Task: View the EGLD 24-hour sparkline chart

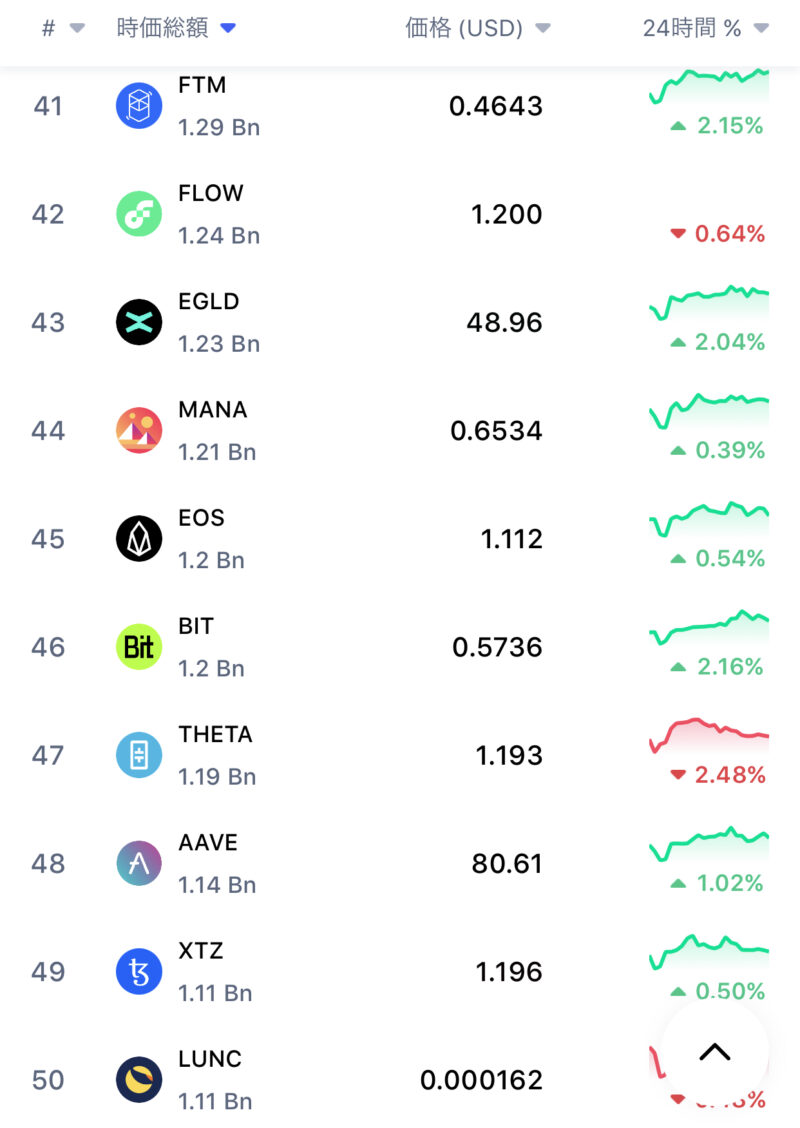Action: pos(709,300)
